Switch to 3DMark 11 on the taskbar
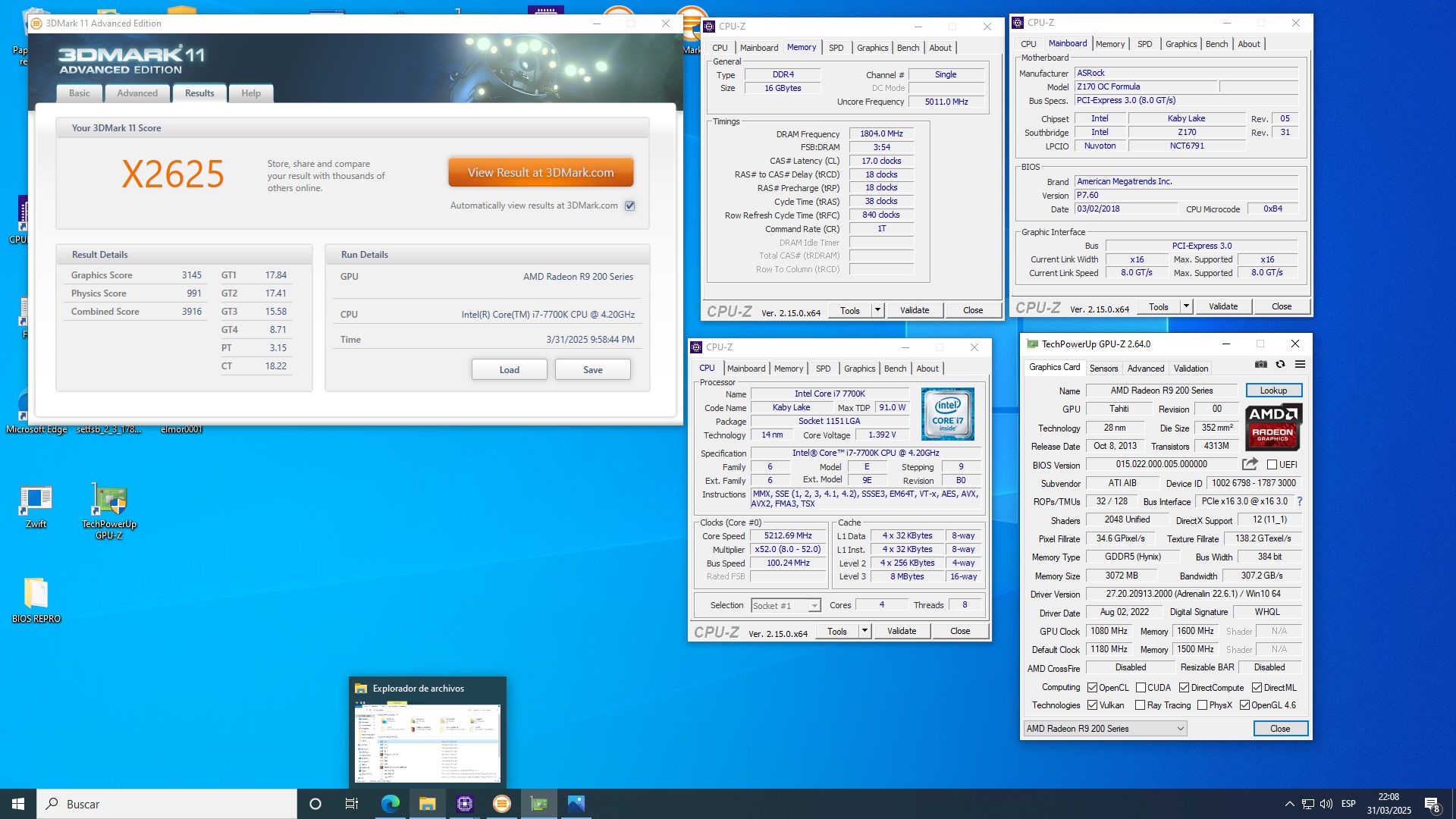 pyautogui.click(x=501, y=804)
